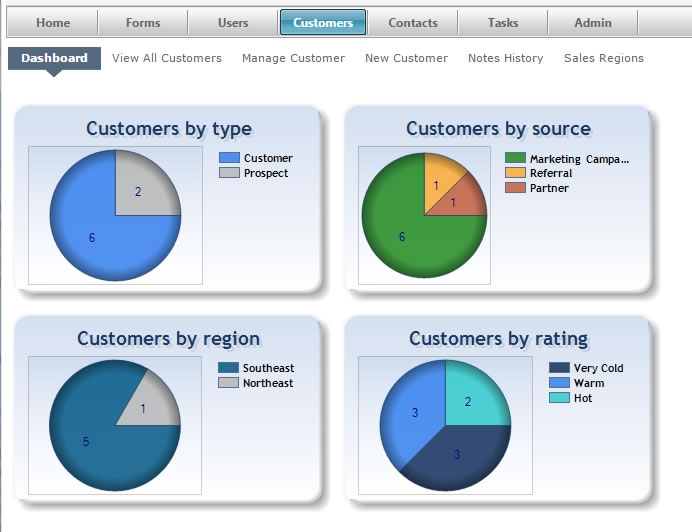Click the Marketing Campa... legend label
The image size is (692, 532).
click(579, 159)
